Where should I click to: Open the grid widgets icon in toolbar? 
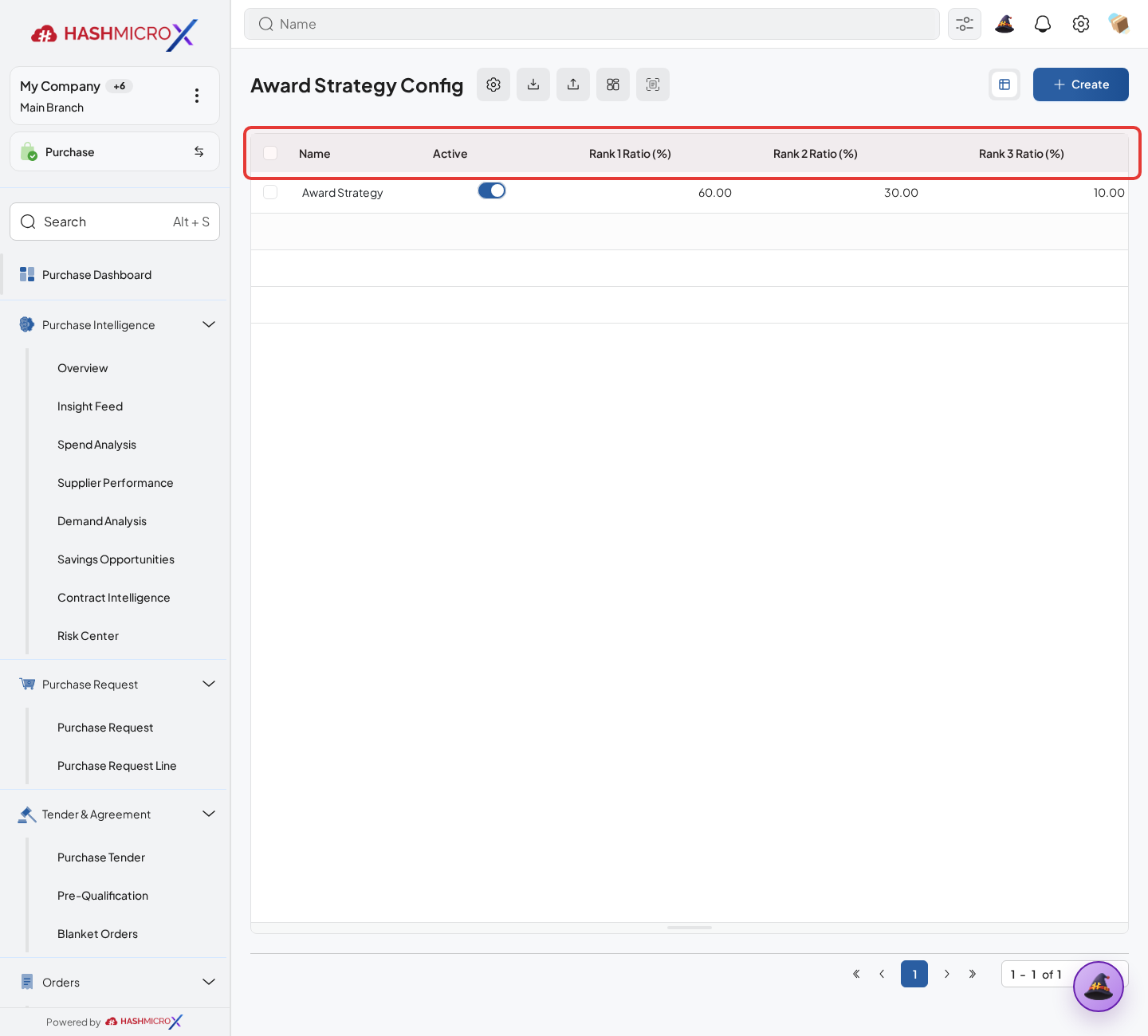(x=613, y=84)
